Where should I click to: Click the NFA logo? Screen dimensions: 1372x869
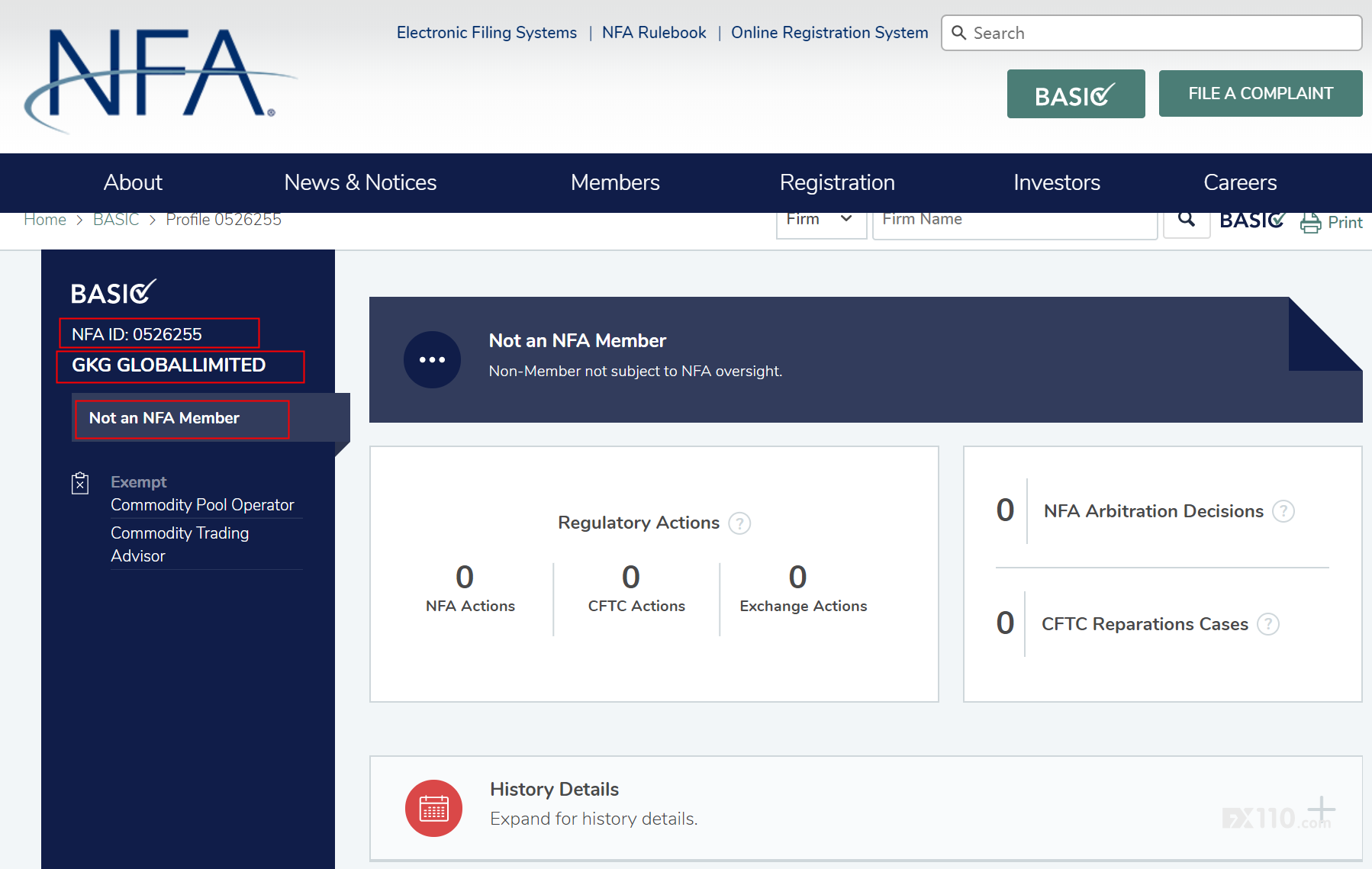coord(159,80)
